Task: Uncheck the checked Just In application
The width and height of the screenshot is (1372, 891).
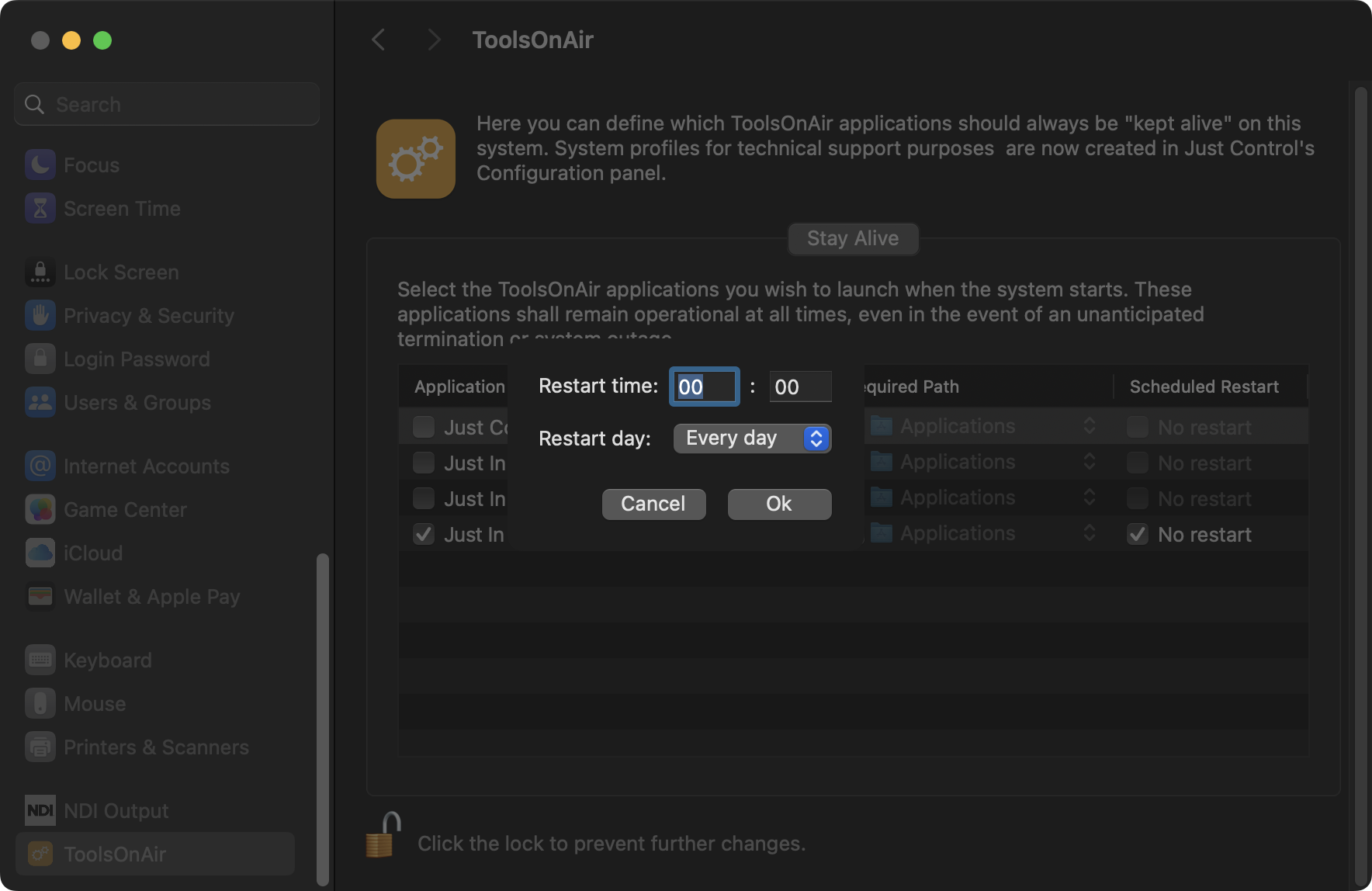Action: (x=424, y=534)
